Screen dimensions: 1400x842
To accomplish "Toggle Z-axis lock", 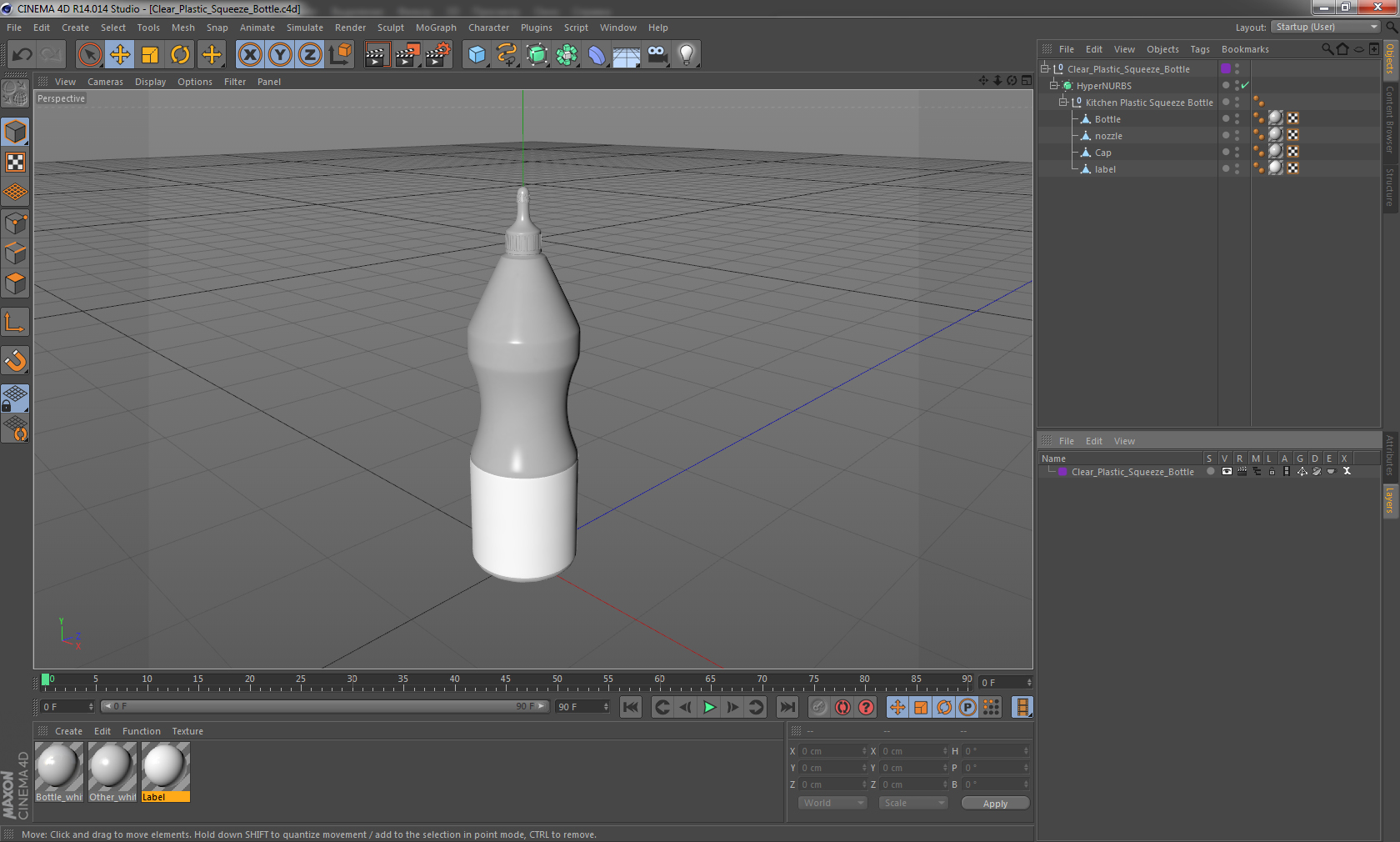I will [x=310, y=55].
